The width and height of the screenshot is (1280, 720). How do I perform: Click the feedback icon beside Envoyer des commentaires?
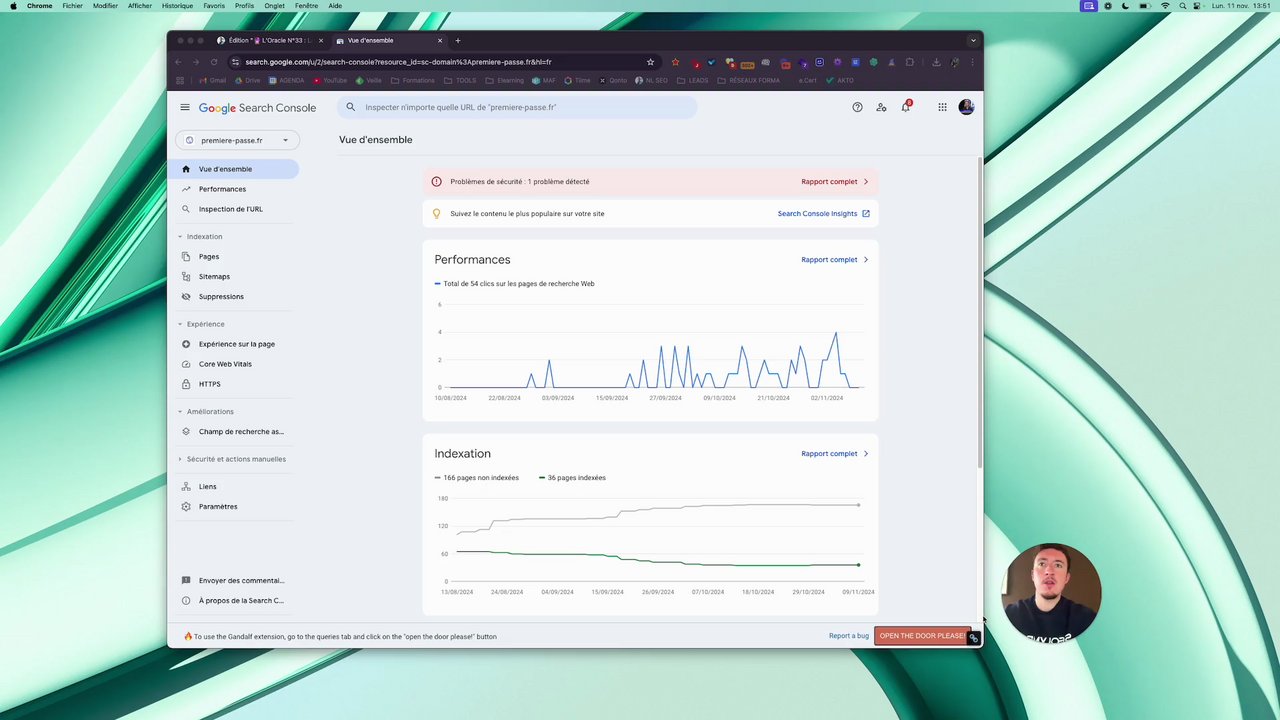tap(186, 581)
